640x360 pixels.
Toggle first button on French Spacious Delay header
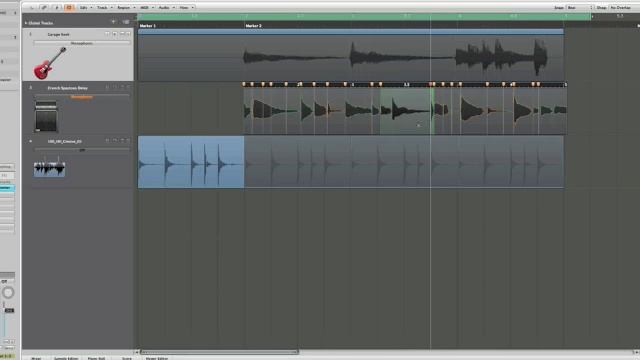(x=107, y=87)
